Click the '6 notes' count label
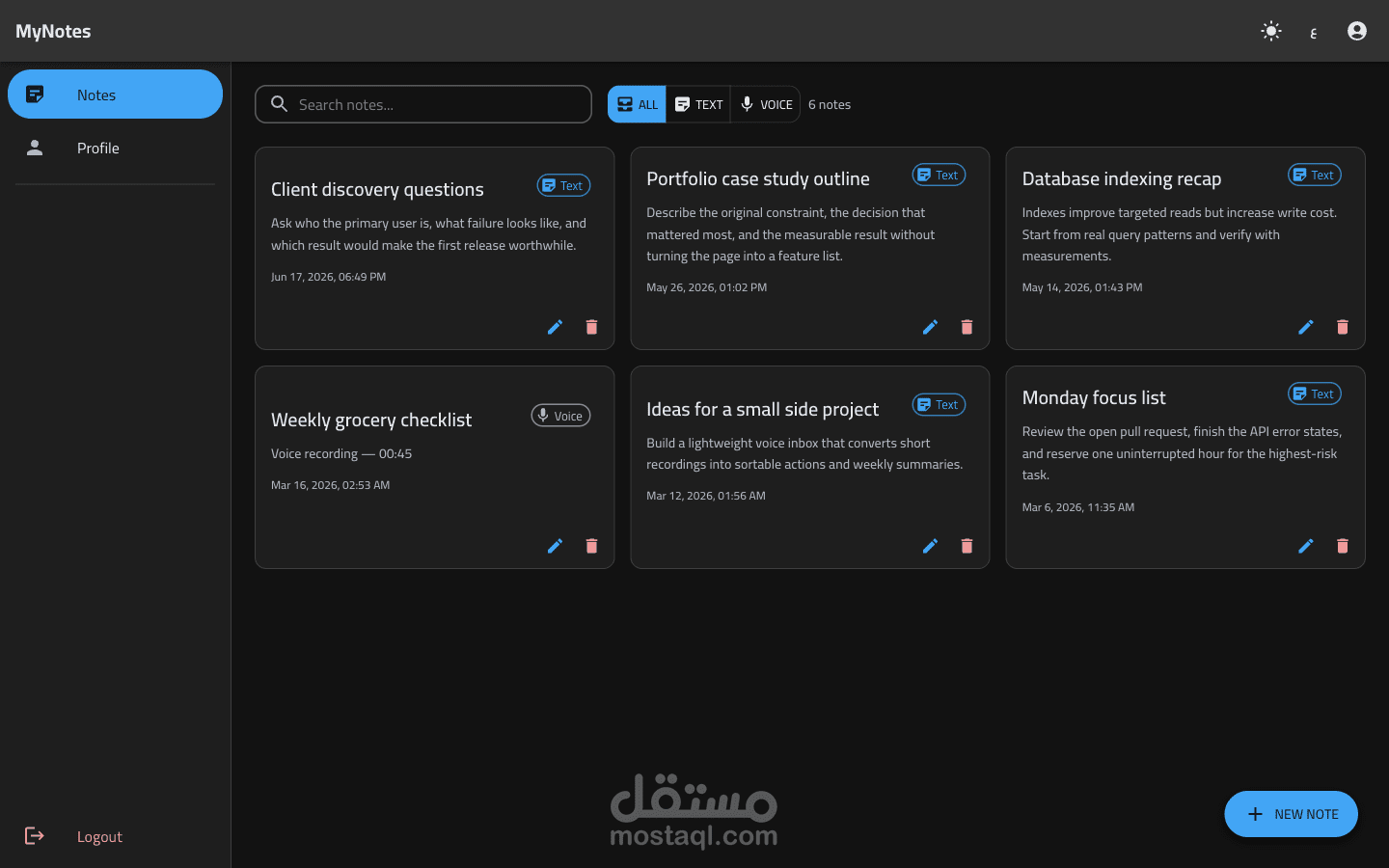Viewport: 1389px width, 868px height. click(830, 104)
